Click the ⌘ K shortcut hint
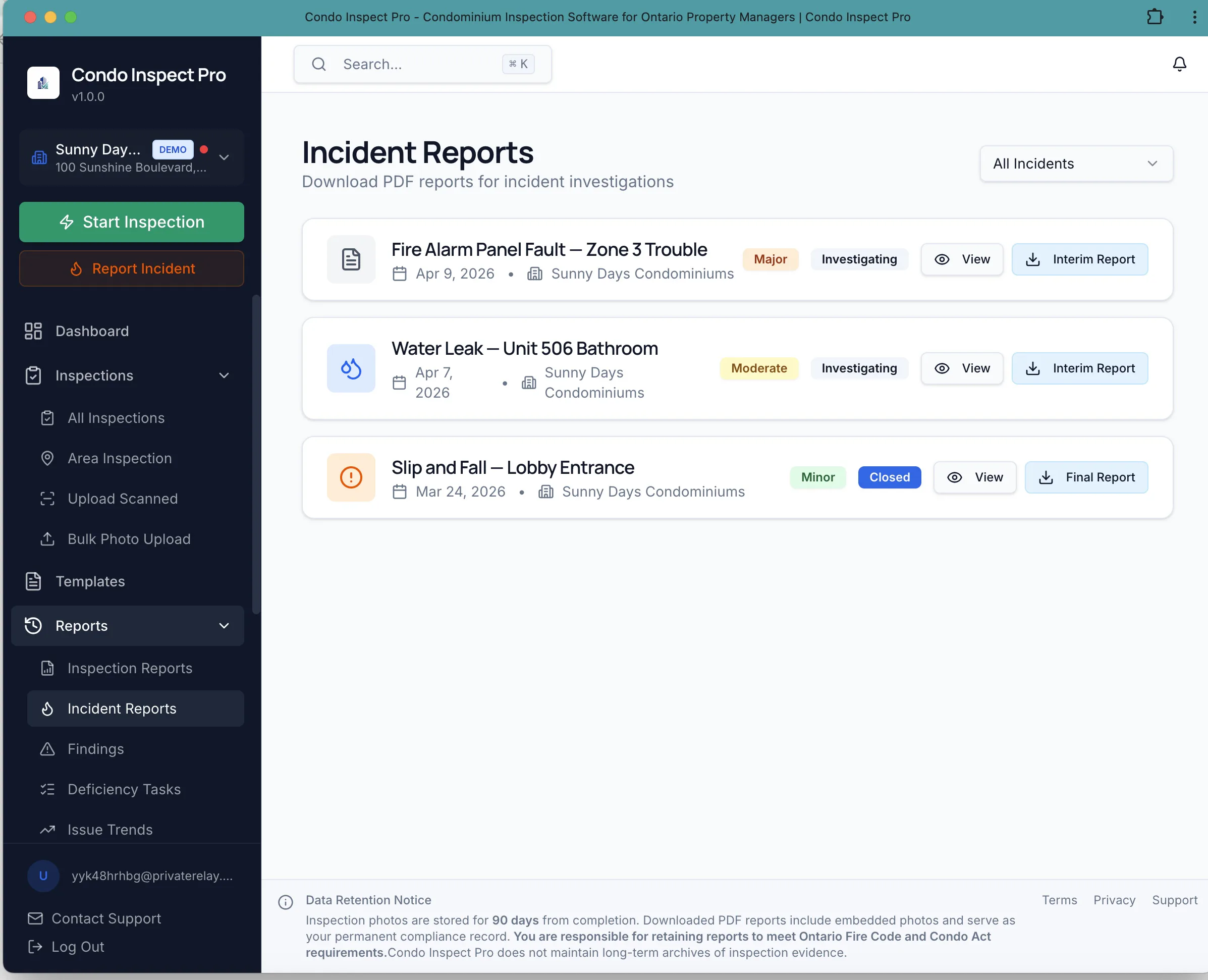The width and height of the screenshot is (1208, 980). pos(518,65)
